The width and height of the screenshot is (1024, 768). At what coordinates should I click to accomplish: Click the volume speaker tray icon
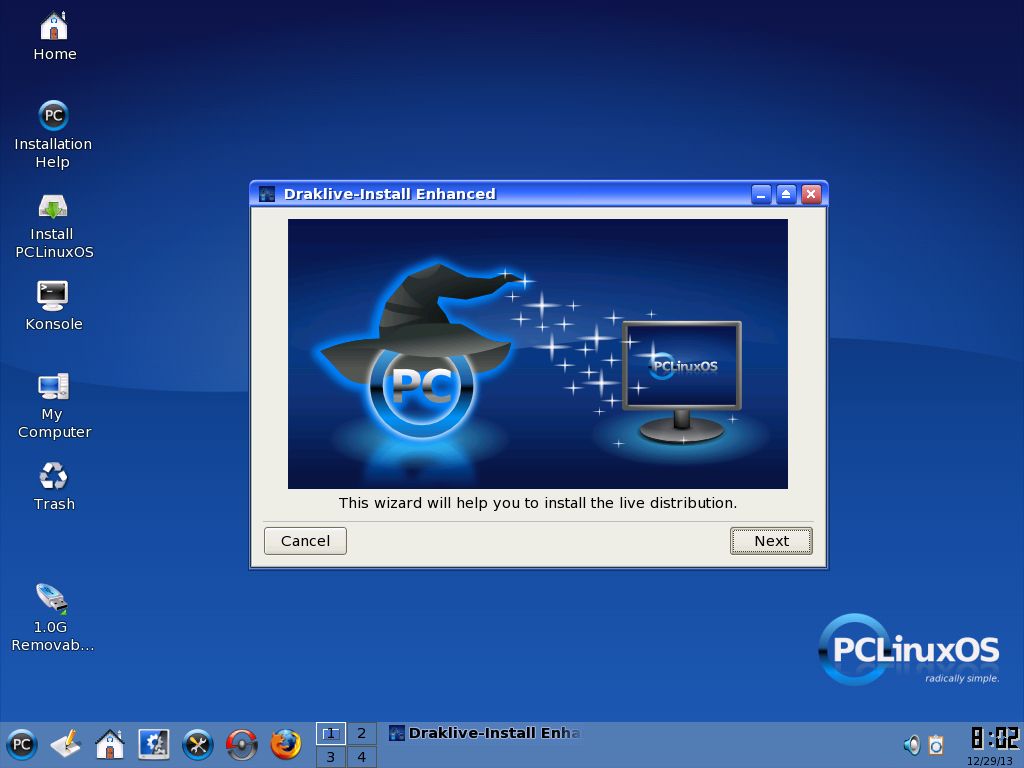point(912,744)
